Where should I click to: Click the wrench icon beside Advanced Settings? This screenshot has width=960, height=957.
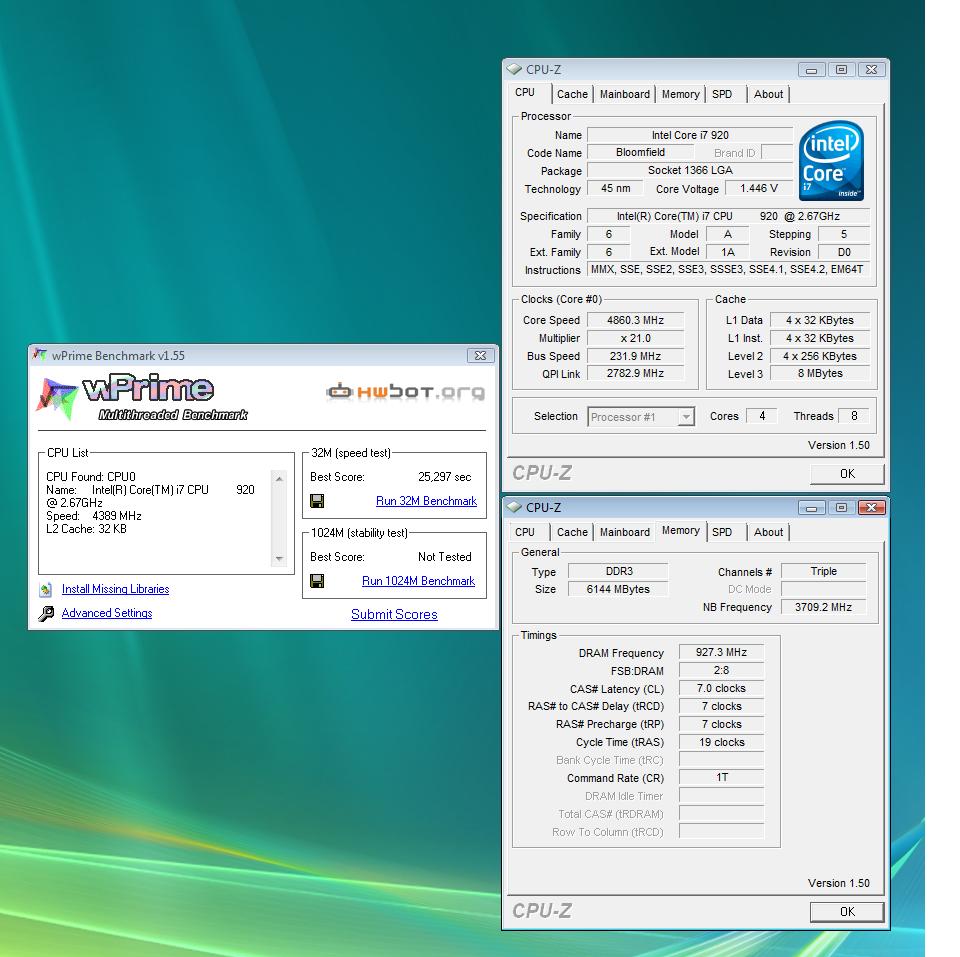[46, 614]
